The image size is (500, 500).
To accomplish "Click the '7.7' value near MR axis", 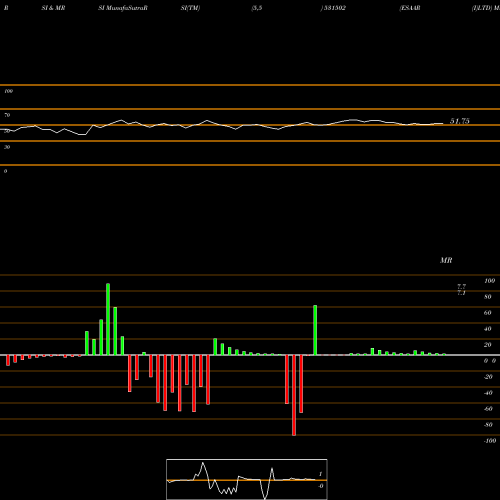I will [x=461, y=287].
